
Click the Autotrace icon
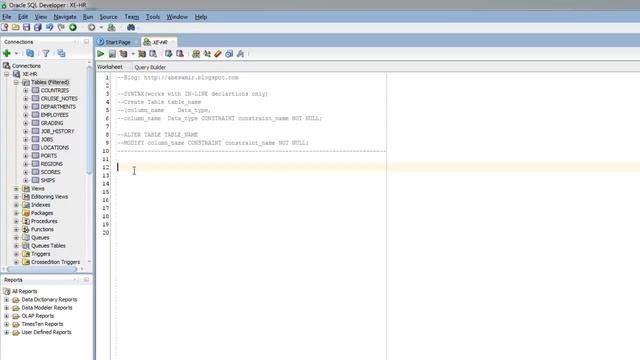142,53
